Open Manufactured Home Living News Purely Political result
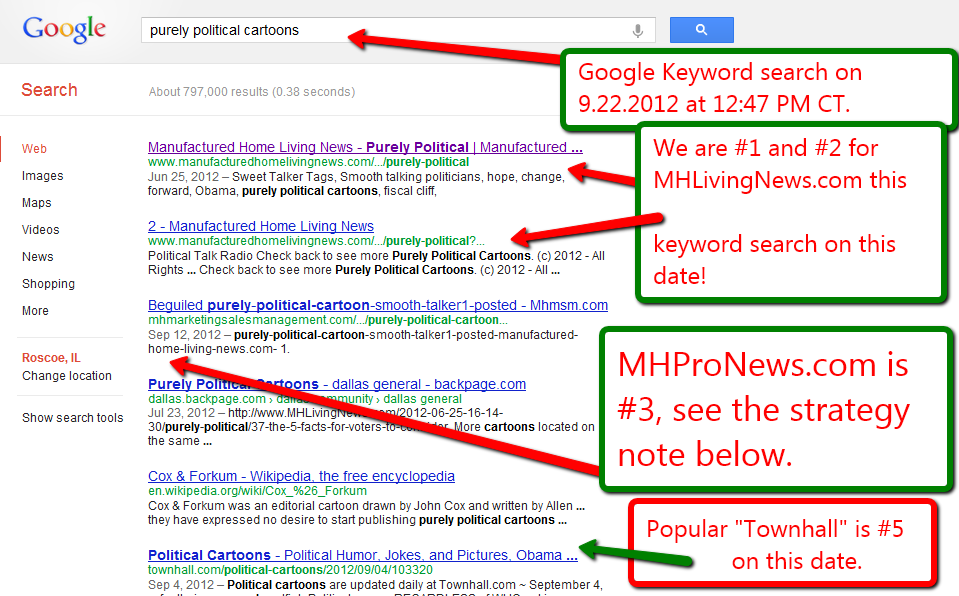The width and height of the screenshot is (959, 596). click(365, 147)
